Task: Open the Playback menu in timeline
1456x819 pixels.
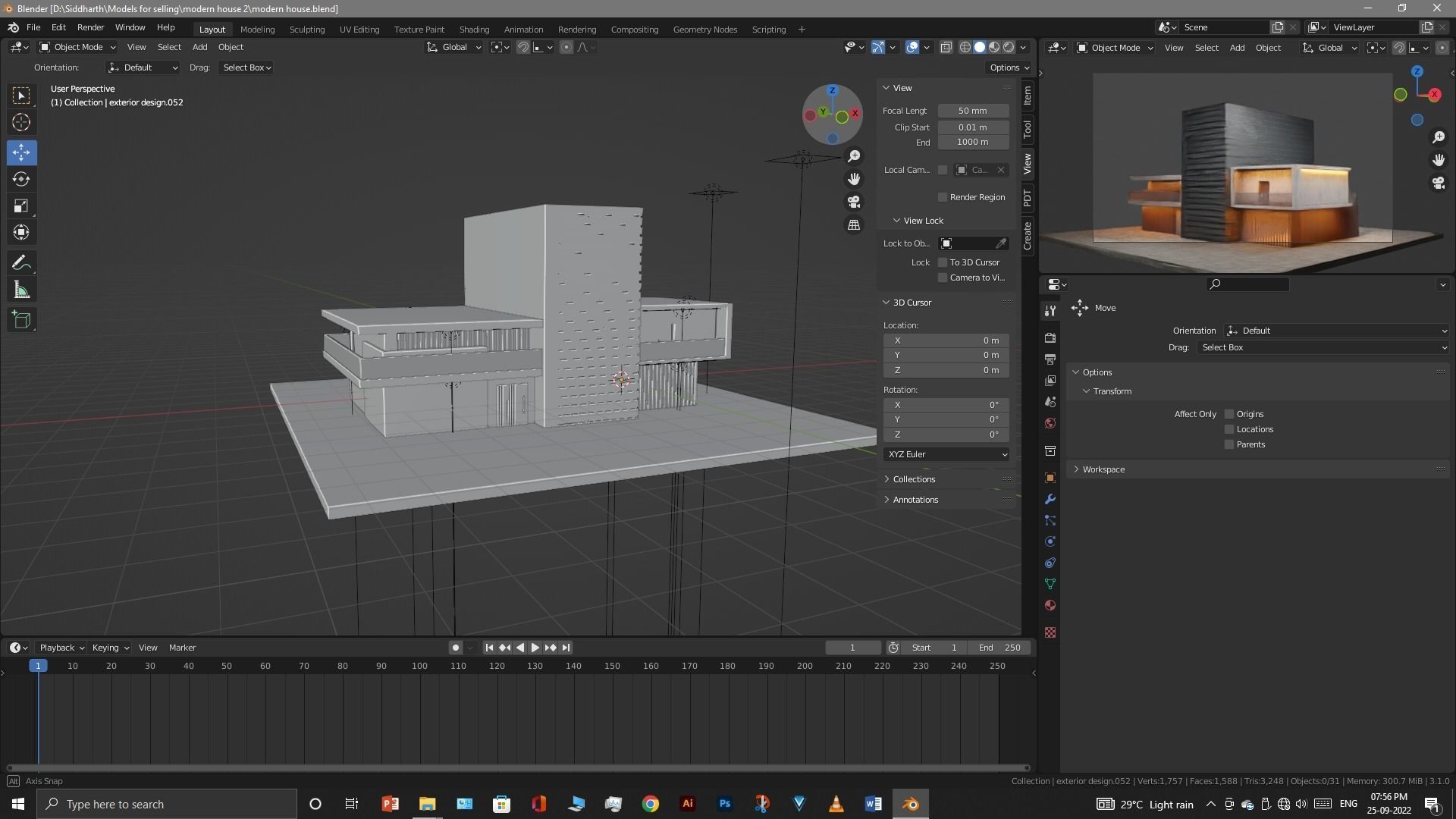Action: point(61,648)
